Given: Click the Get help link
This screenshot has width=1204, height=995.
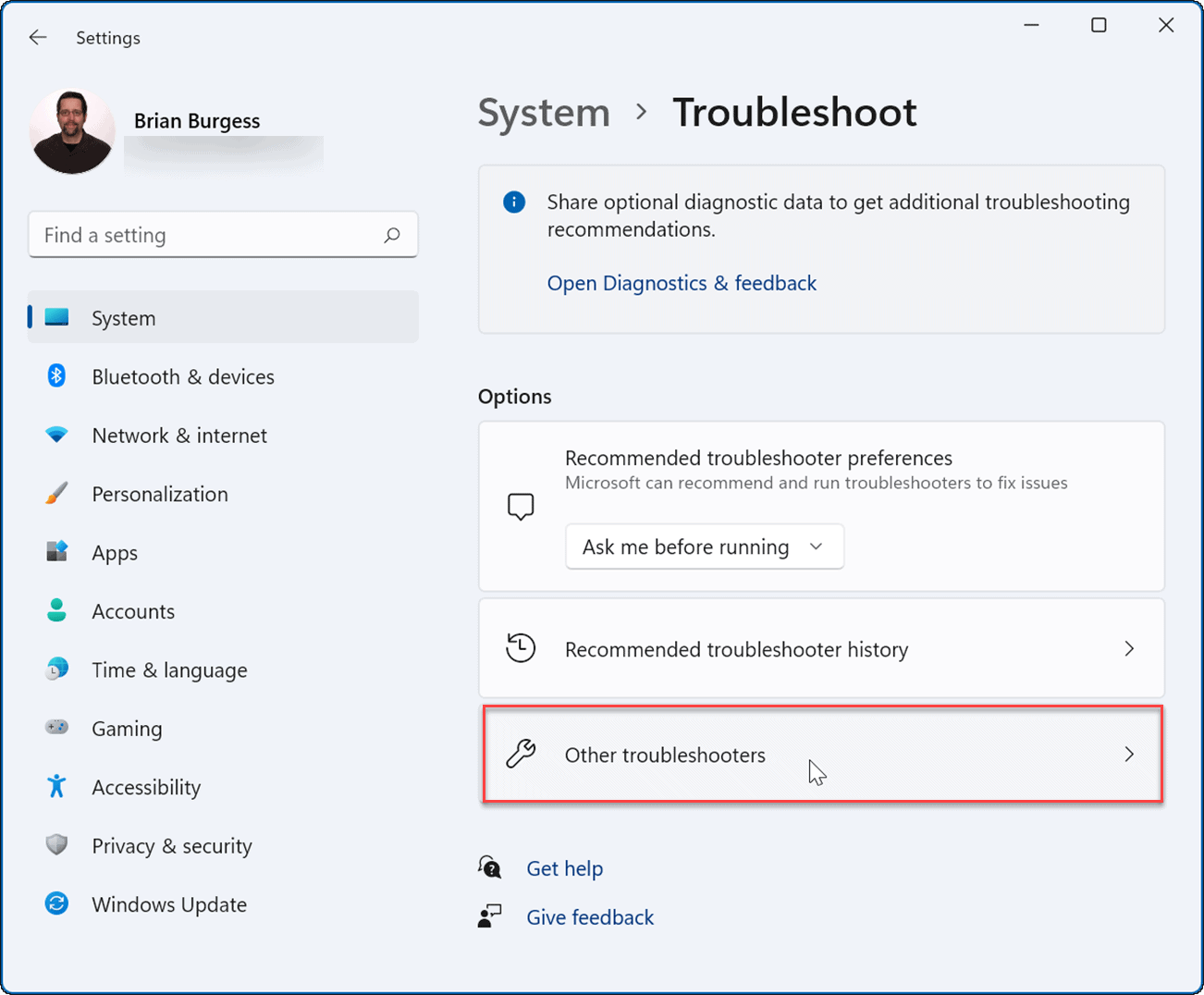Looking at the screenshot, I should click(564, 868).
